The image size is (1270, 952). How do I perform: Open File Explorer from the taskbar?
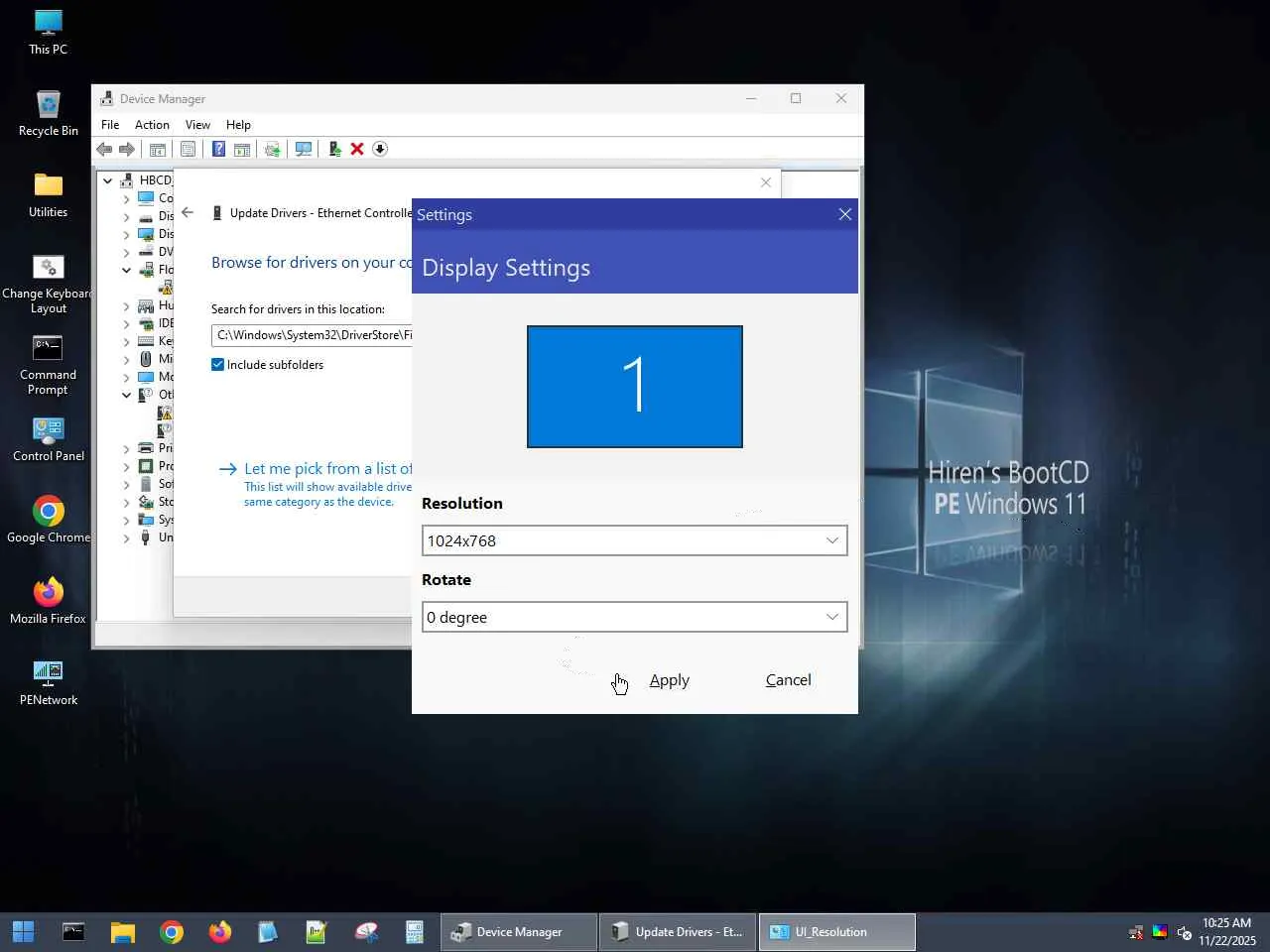[122, 932]
